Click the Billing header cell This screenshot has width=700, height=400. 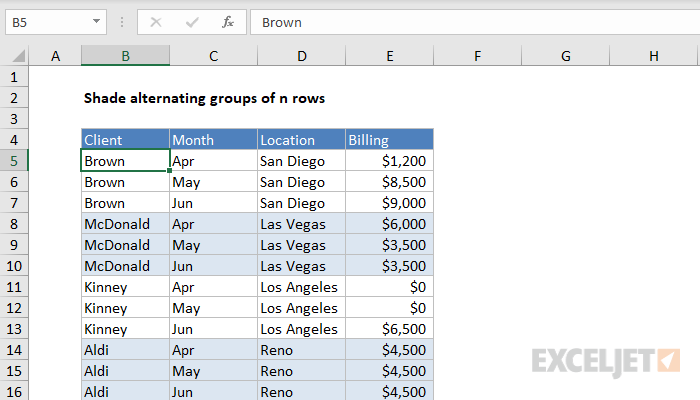pyautogui.click(x=390, y=140)
